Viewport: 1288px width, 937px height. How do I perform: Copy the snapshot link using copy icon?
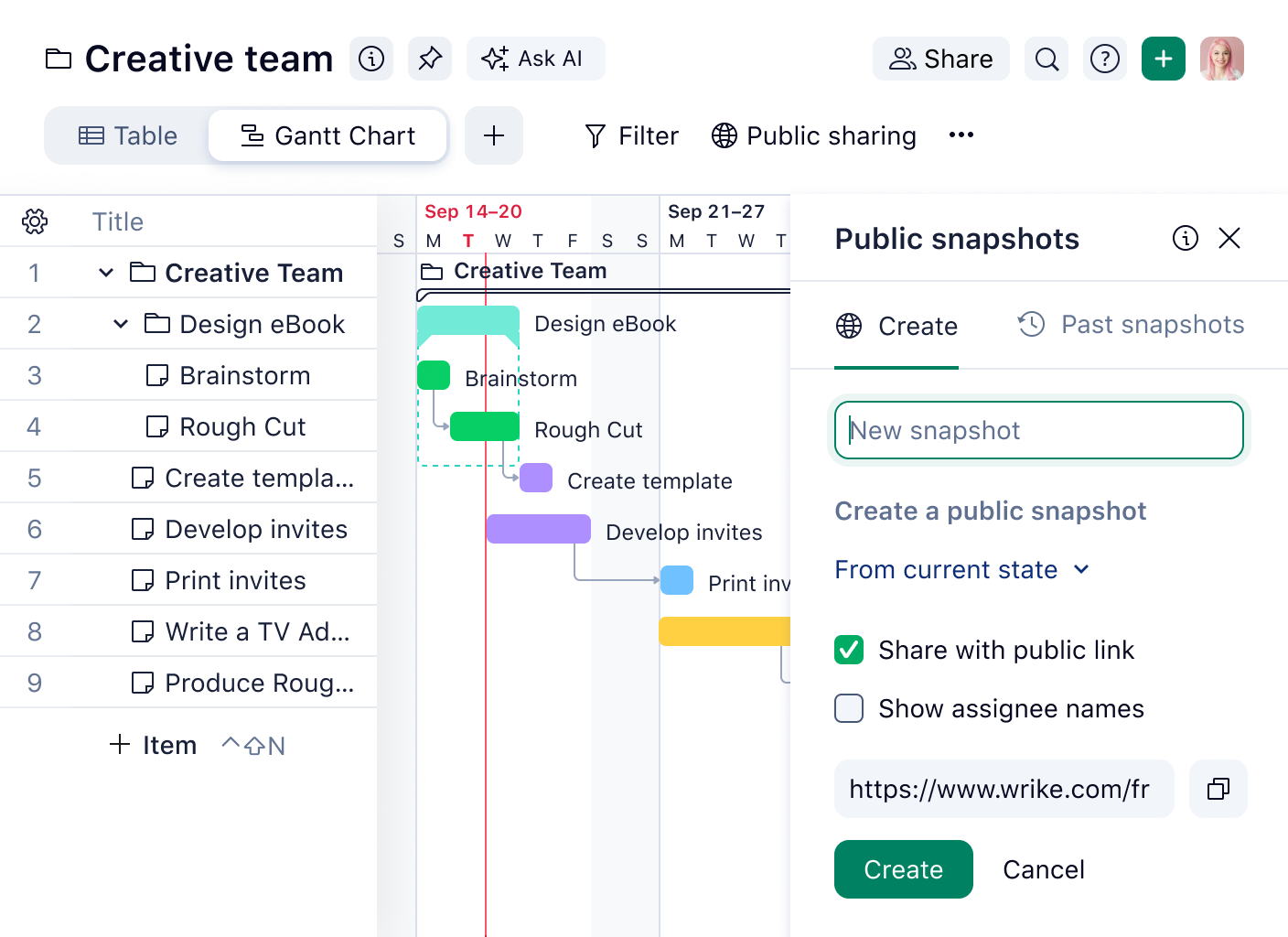click(1218, 789)
